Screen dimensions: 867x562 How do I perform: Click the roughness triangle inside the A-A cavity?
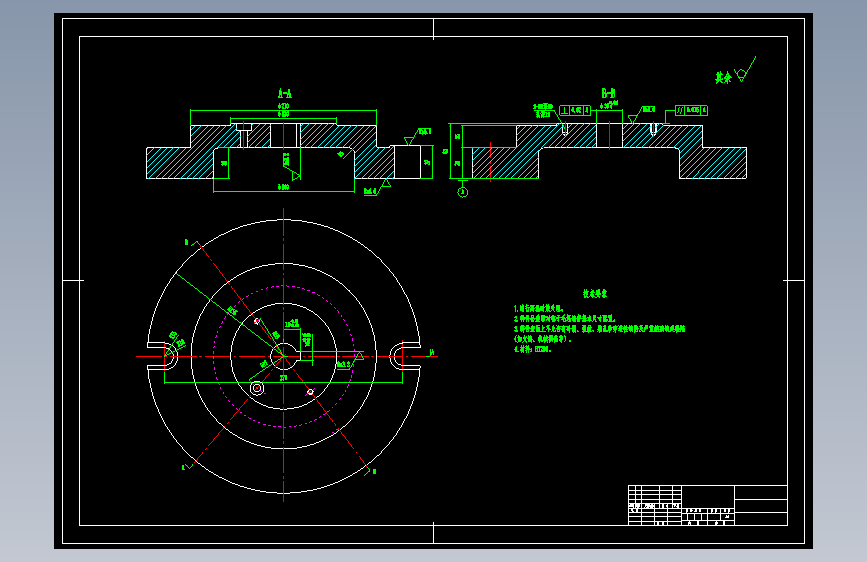coord(295,175)
